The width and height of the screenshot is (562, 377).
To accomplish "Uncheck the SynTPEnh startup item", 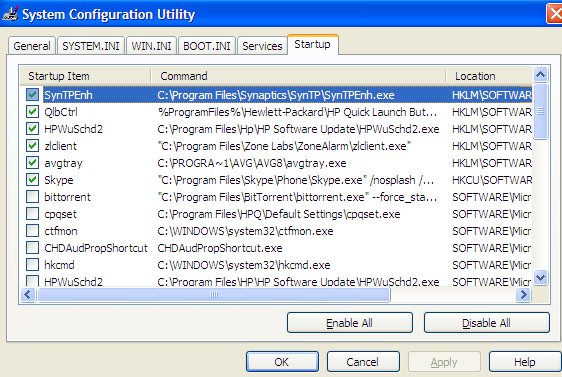I will 32,95.
